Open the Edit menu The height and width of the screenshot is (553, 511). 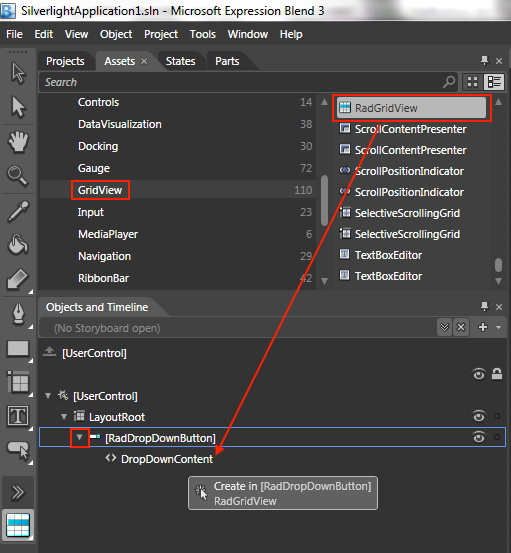point(44,34)
